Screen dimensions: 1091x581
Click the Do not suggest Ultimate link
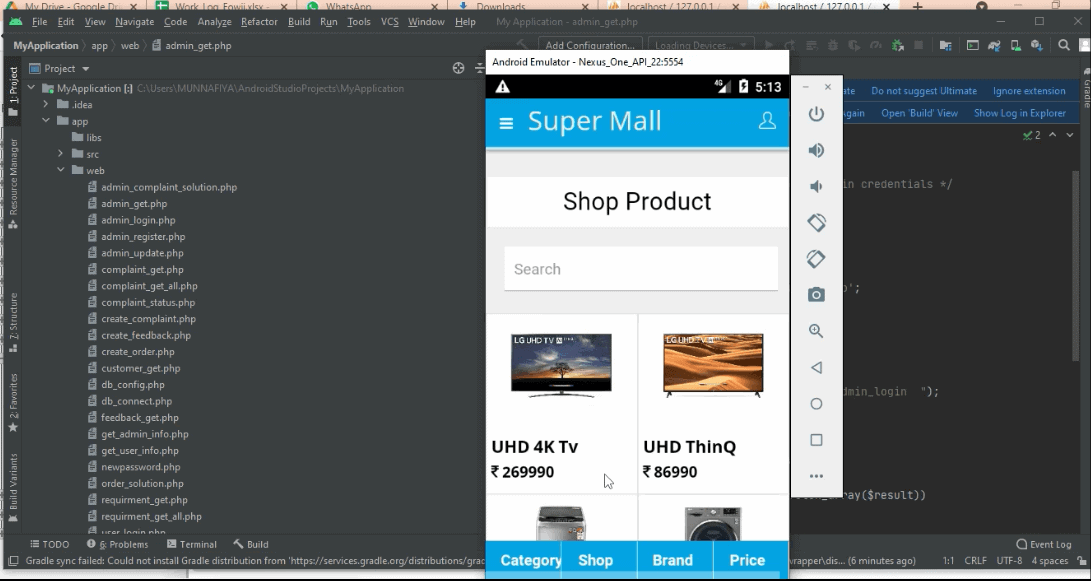coord(923,90)
